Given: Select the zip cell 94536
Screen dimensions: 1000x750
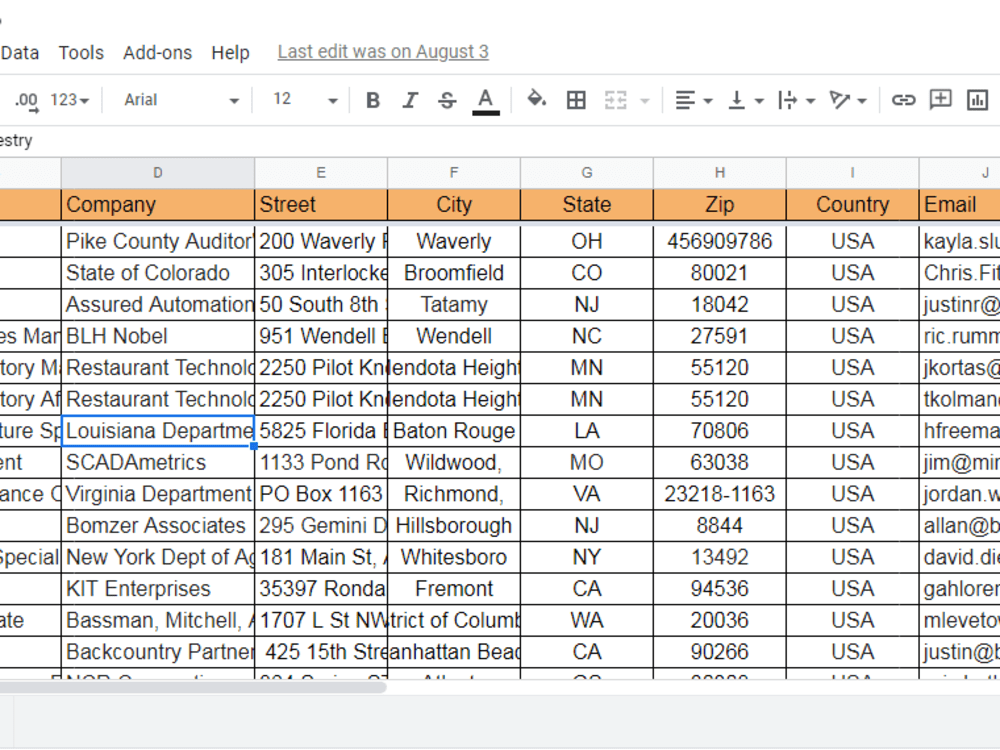Looking at the screenshot, I should point(719,589).
